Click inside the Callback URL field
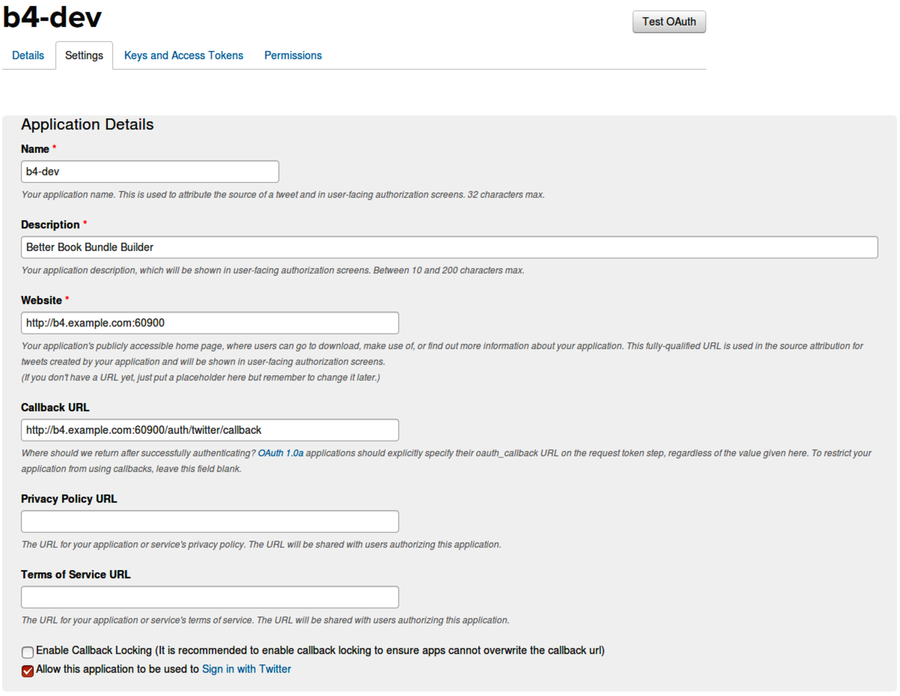This screenshot has width=900, height=696. coord(210,429)
